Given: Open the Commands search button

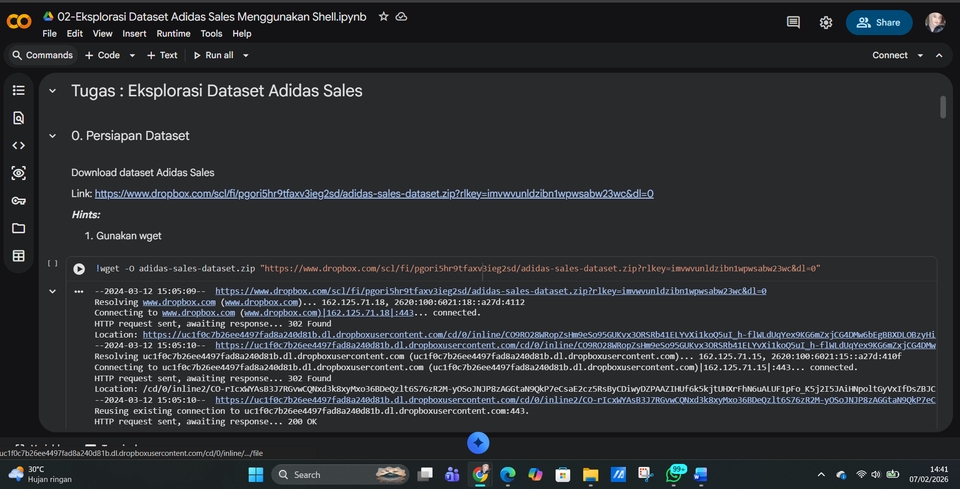Looking at the screenshot, I should [x=42, y=55].
